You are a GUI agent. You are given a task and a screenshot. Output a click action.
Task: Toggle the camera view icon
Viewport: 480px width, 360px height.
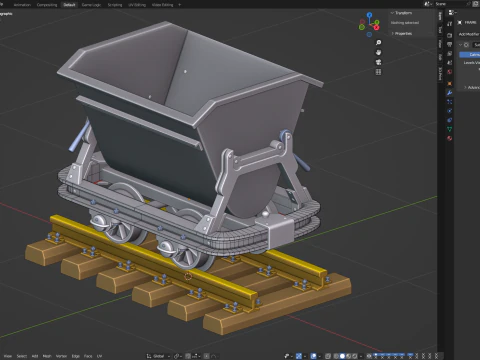pos(378,62)
